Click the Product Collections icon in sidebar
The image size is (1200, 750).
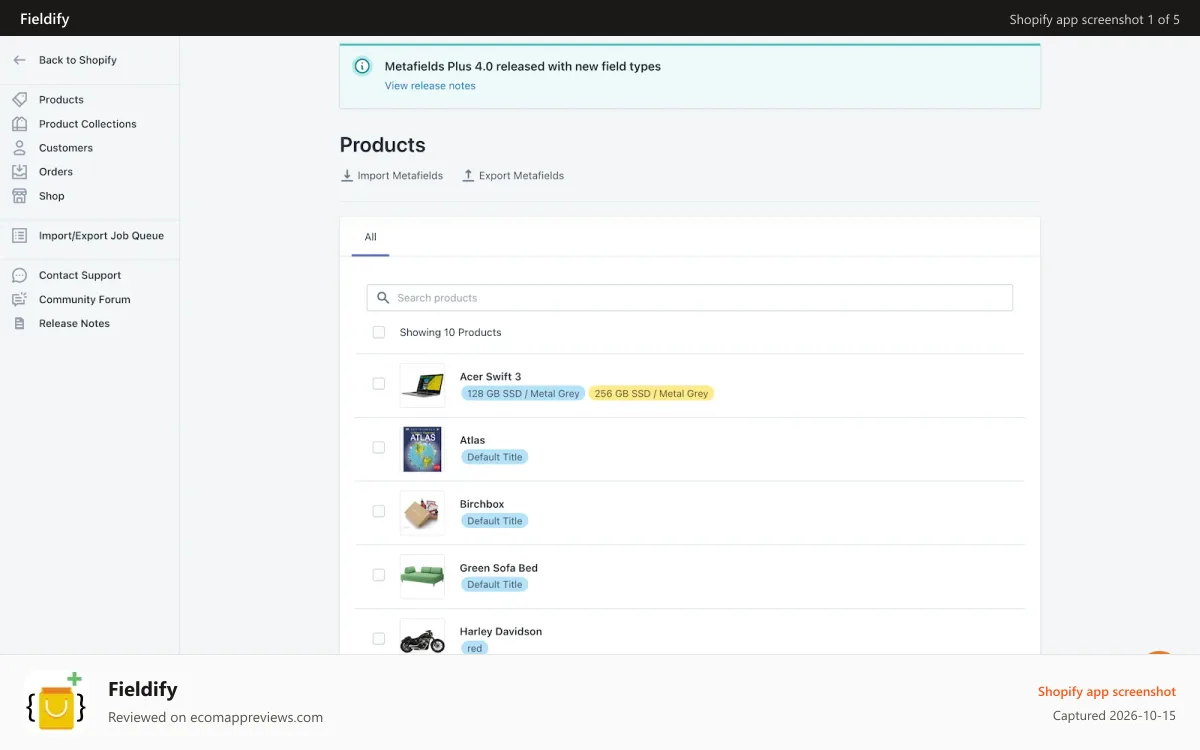(x=19, y=124)
